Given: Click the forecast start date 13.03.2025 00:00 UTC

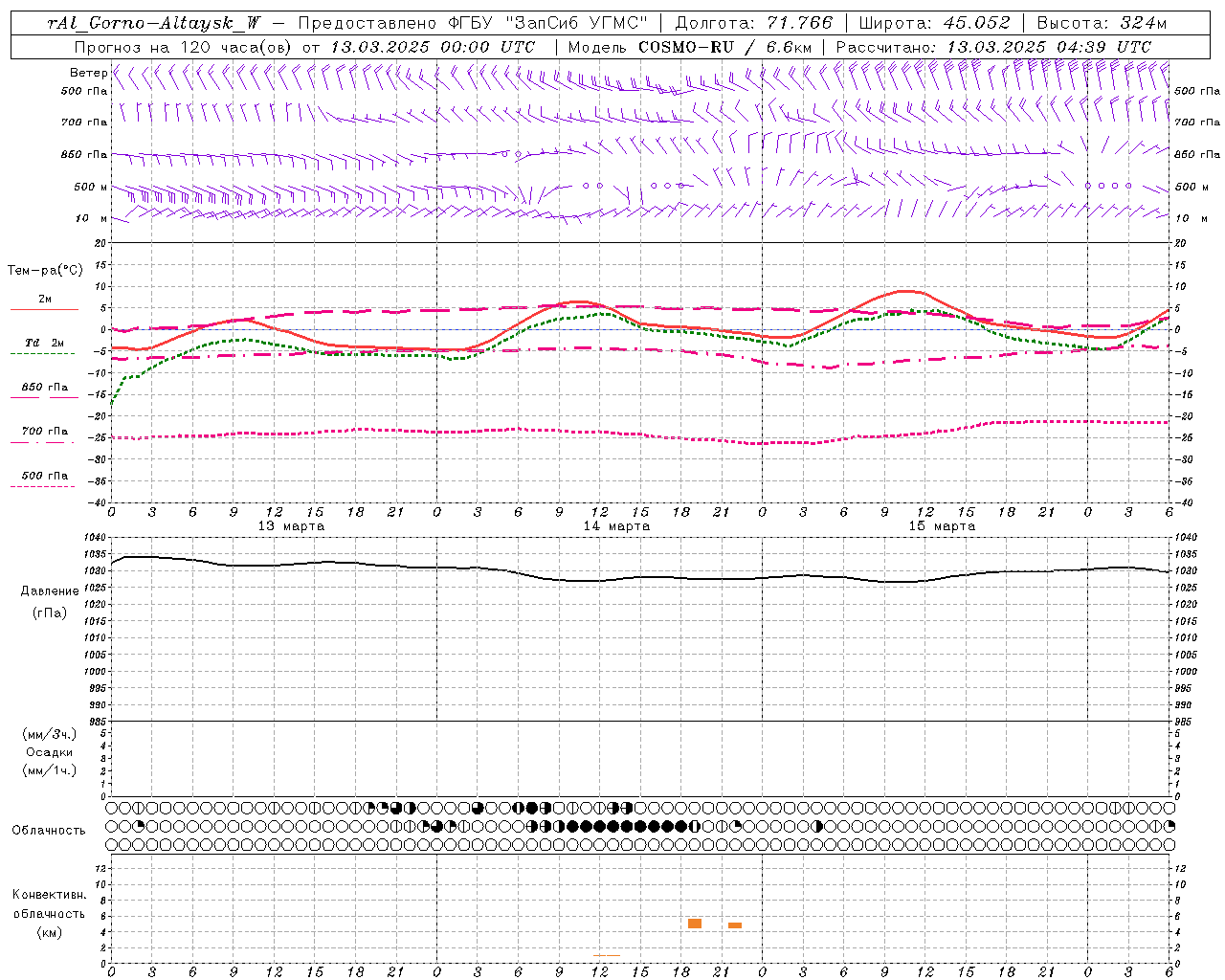Looking at the screenshot, I should pyautogui.click(x=433, y=47).
